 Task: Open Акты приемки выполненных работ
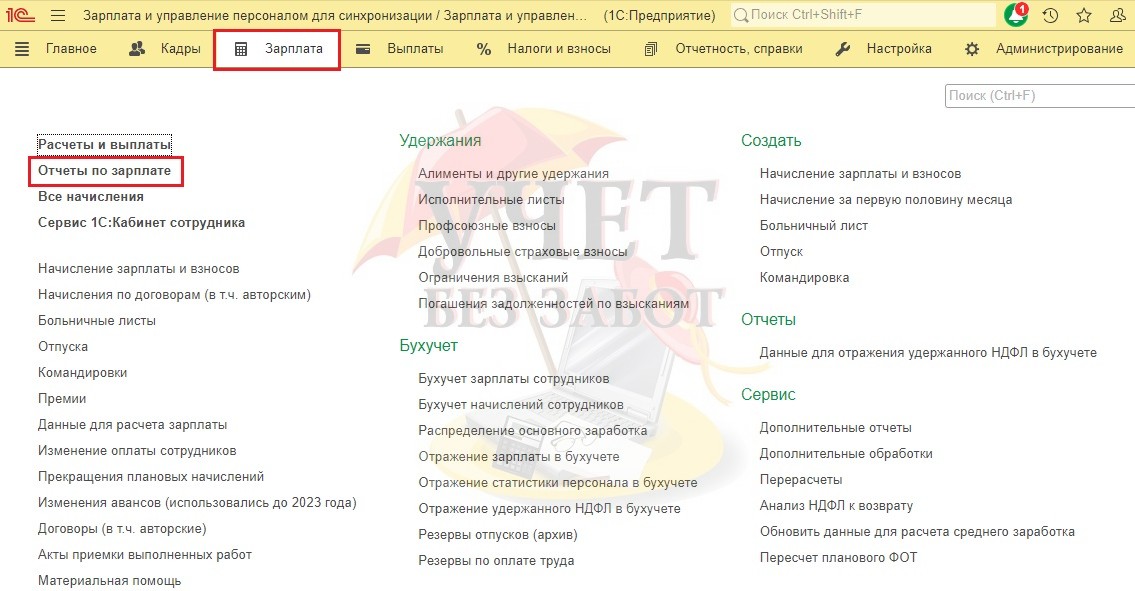(x=145, y=555)
